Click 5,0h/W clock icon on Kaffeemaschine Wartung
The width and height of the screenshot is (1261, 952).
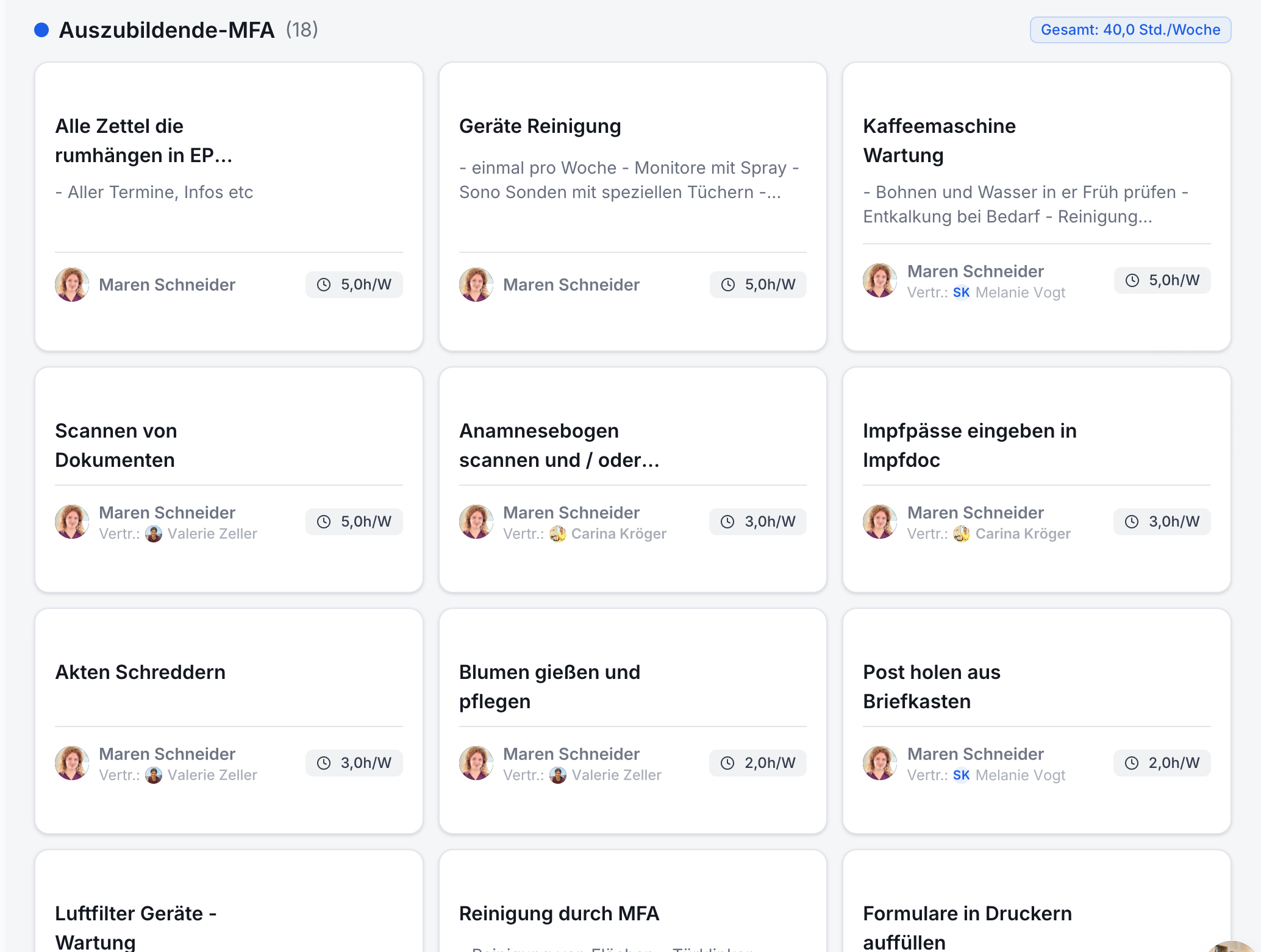[x=1132, y=280]
